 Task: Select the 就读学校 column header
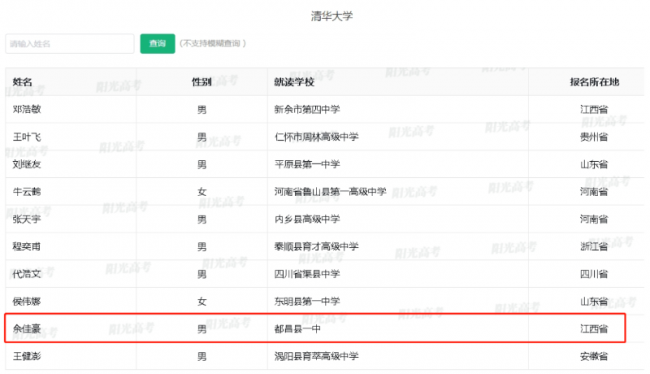[x=294, y=82]
